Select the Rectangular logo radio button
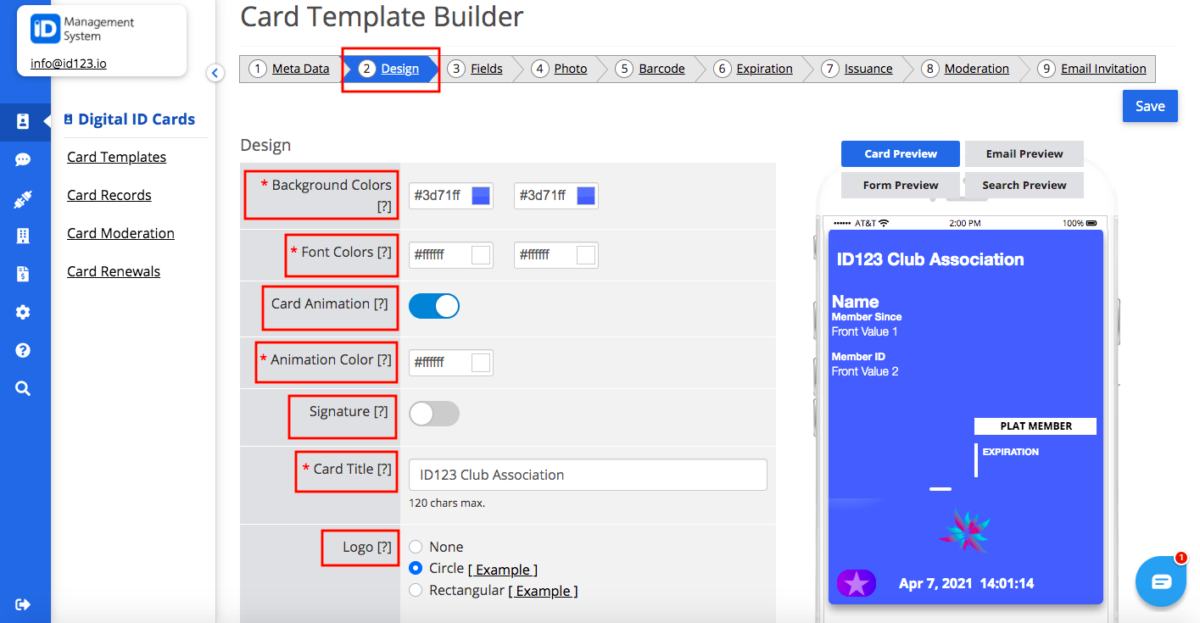The width and height of the screenshot is (1200, 623). coord(416,590)
